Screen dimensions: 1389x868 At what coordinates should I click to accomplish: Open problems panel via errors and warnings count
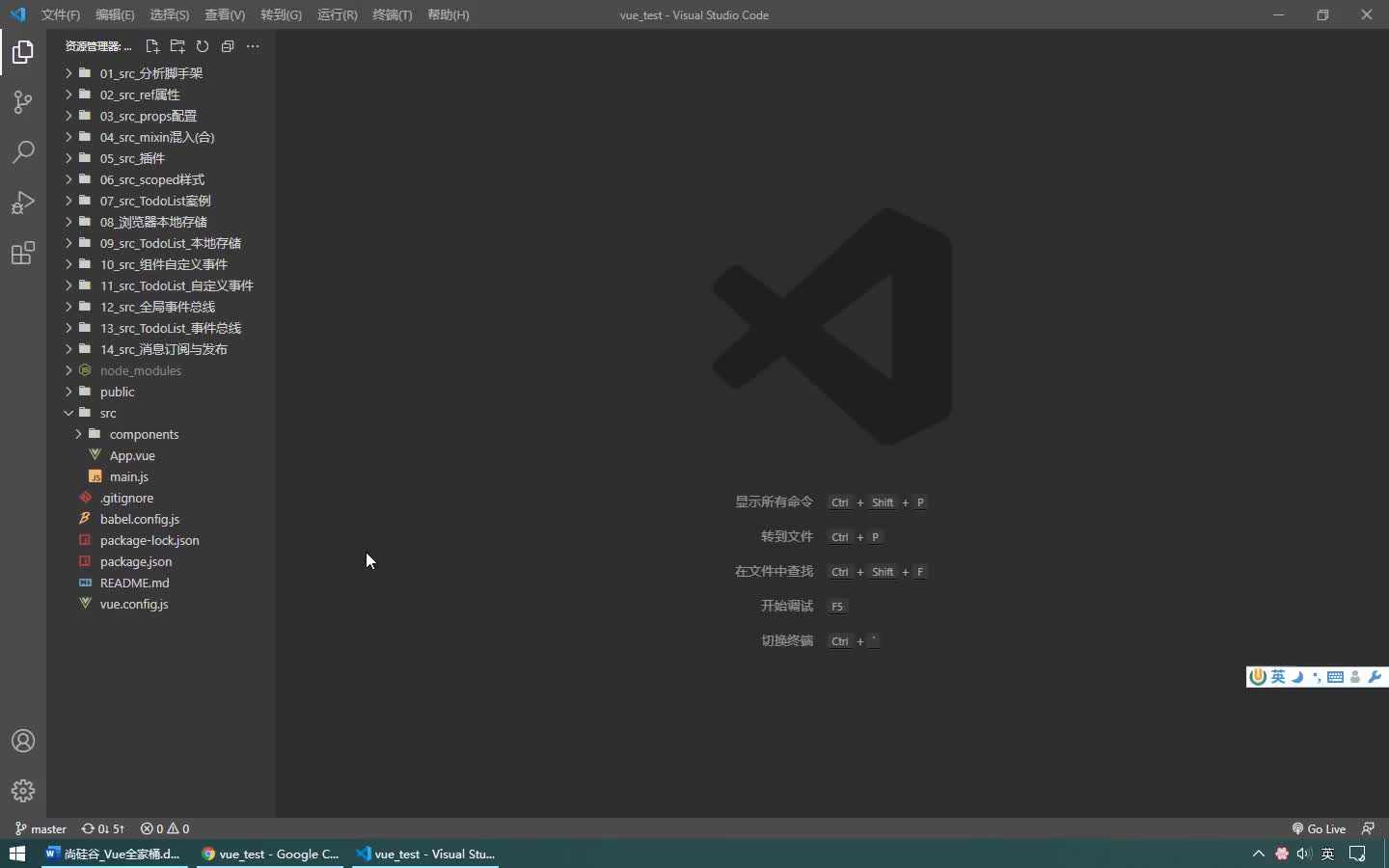[x=165, y=828]
